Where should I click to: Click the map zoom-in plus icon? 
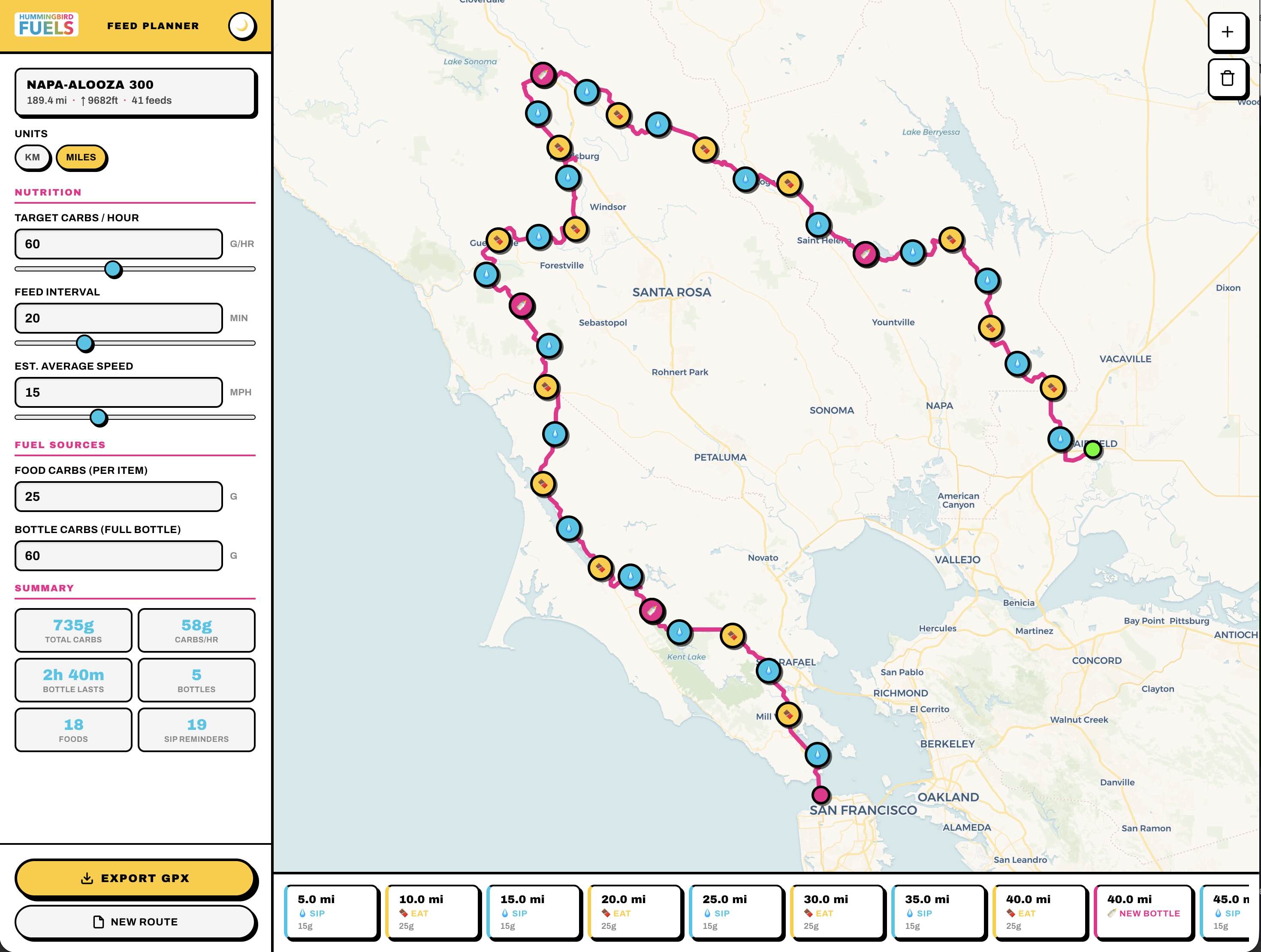coord(1227,32)
